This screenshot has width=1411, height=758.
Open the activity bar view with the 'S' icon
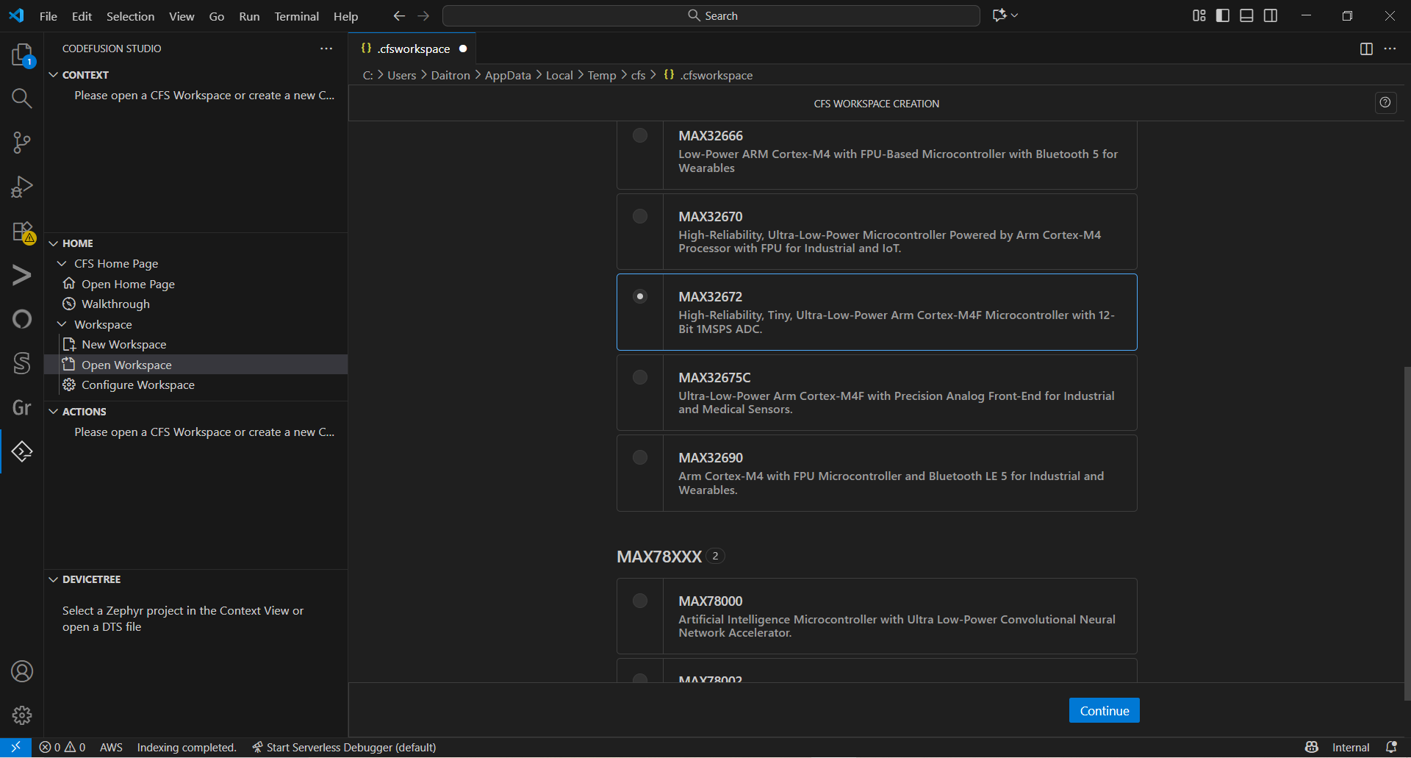pyautogui.click(x=22, y=363)
